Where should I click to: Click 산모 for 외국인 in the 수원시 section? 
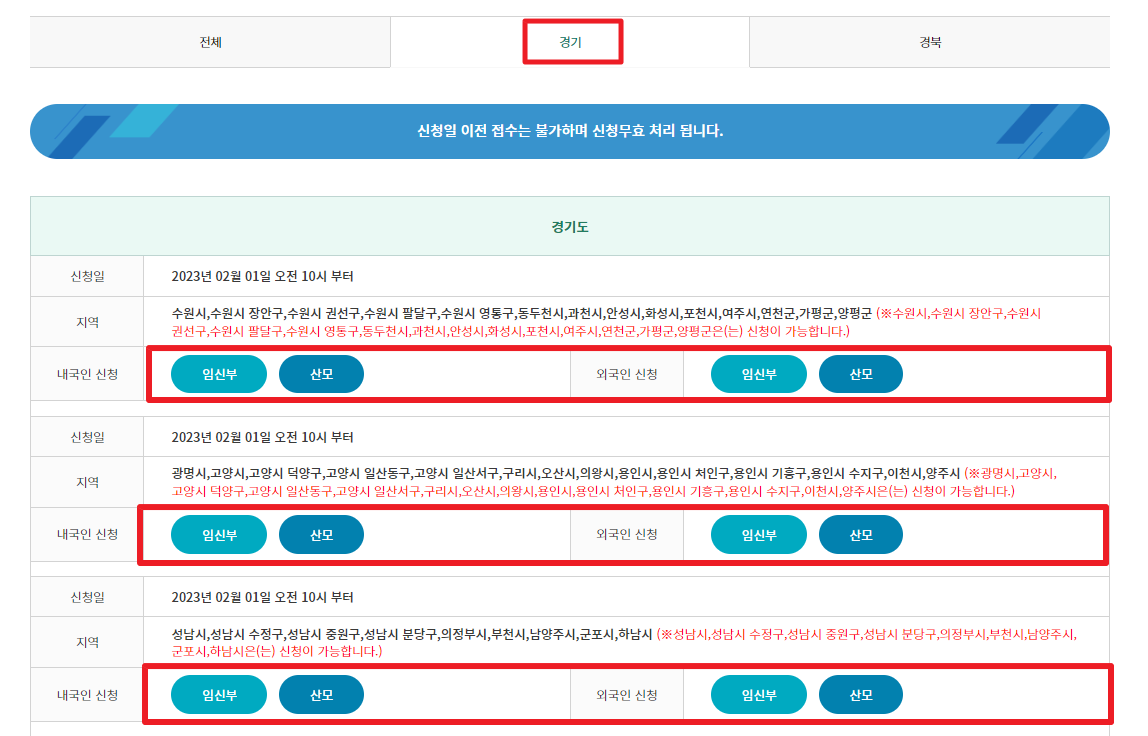pos(861,373)
